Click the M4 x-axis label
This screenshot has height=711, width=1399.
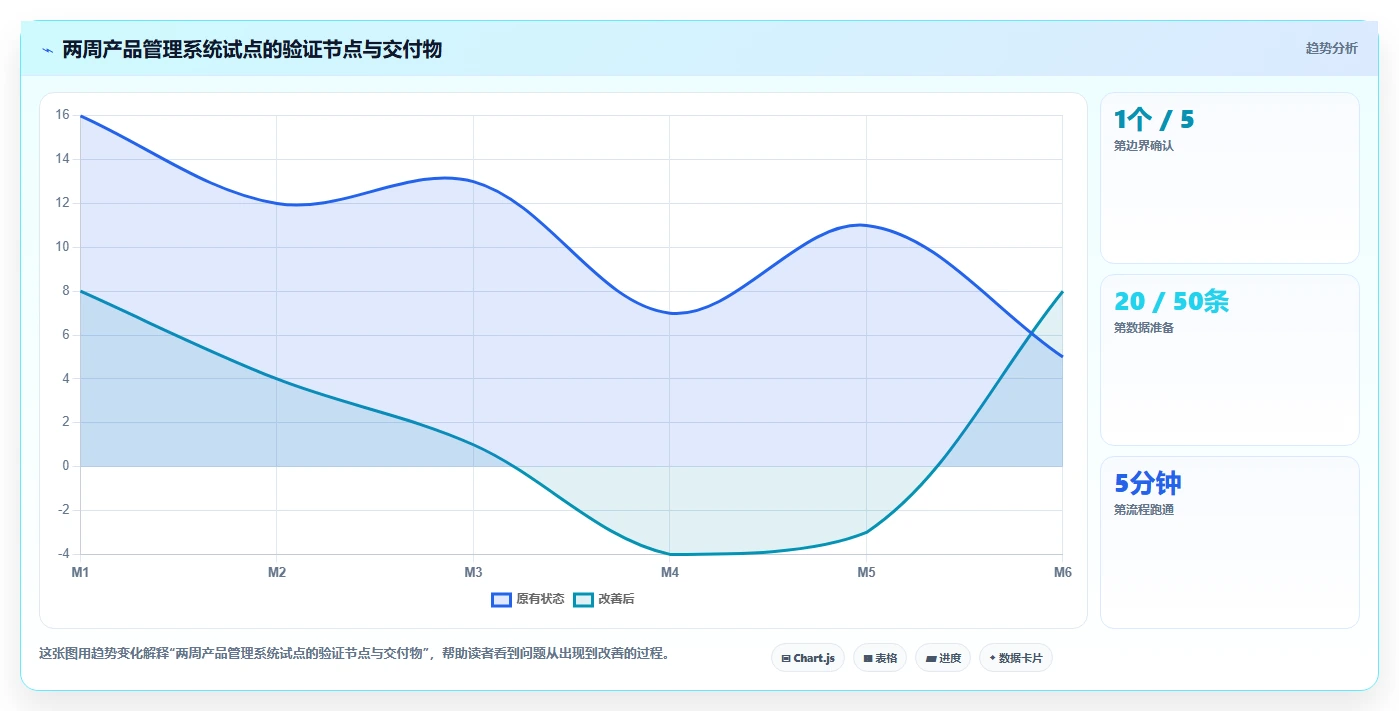tap(670, 572)
